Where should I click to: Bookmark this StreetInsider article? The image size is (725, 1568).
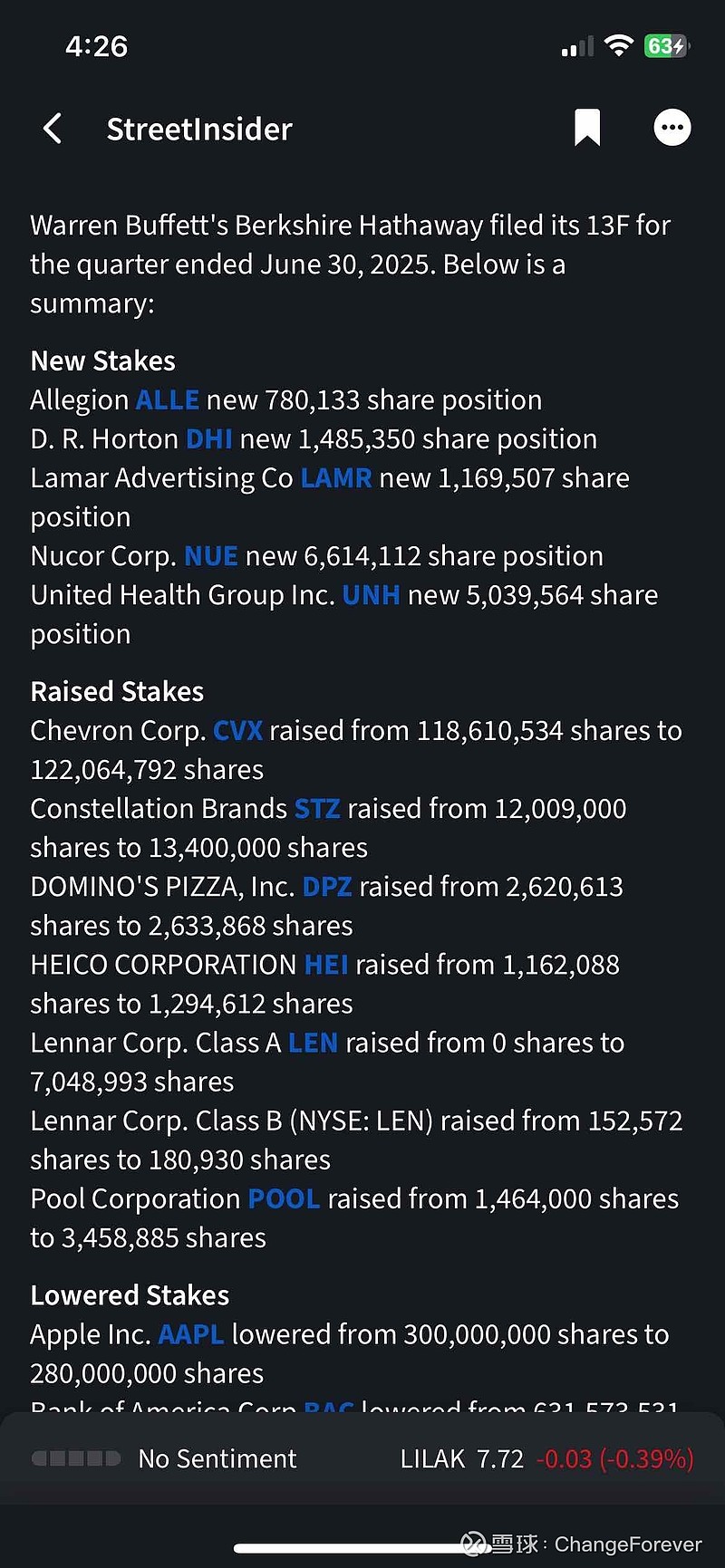pyautogui.click(x=587, y=128)
